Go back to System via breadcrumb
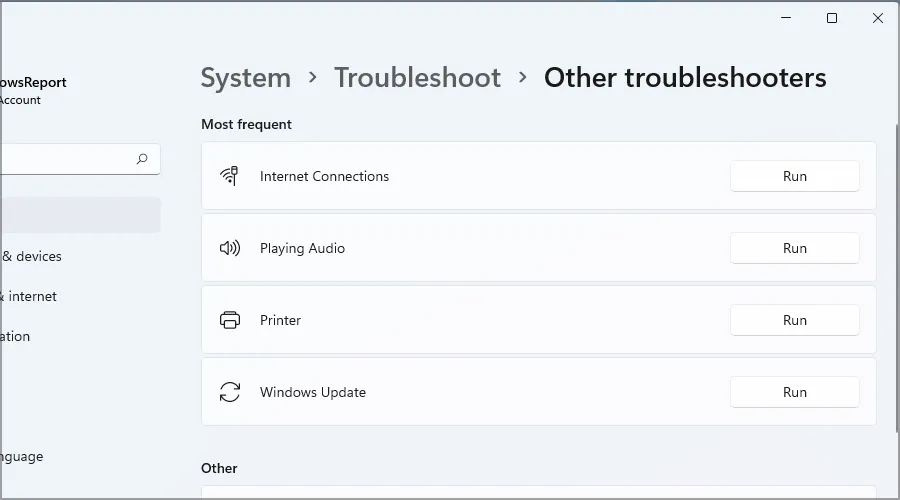Screen dimensions: 900x500 click(x=246, y=78)
